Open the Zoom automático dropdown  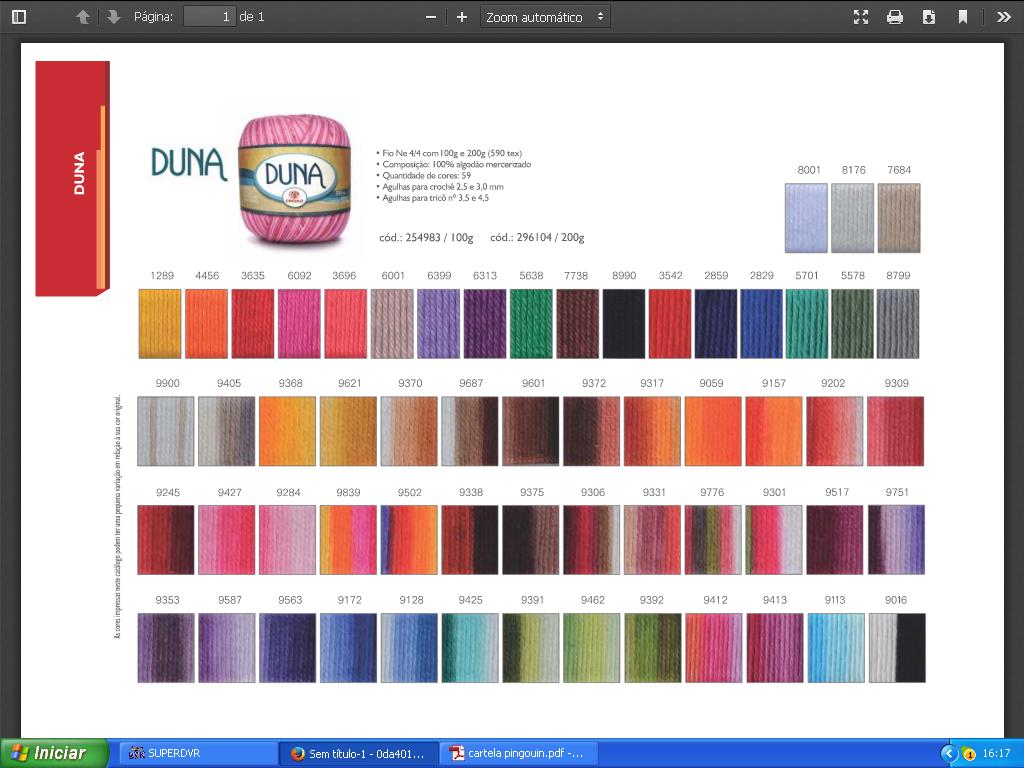tap(545, 17)
